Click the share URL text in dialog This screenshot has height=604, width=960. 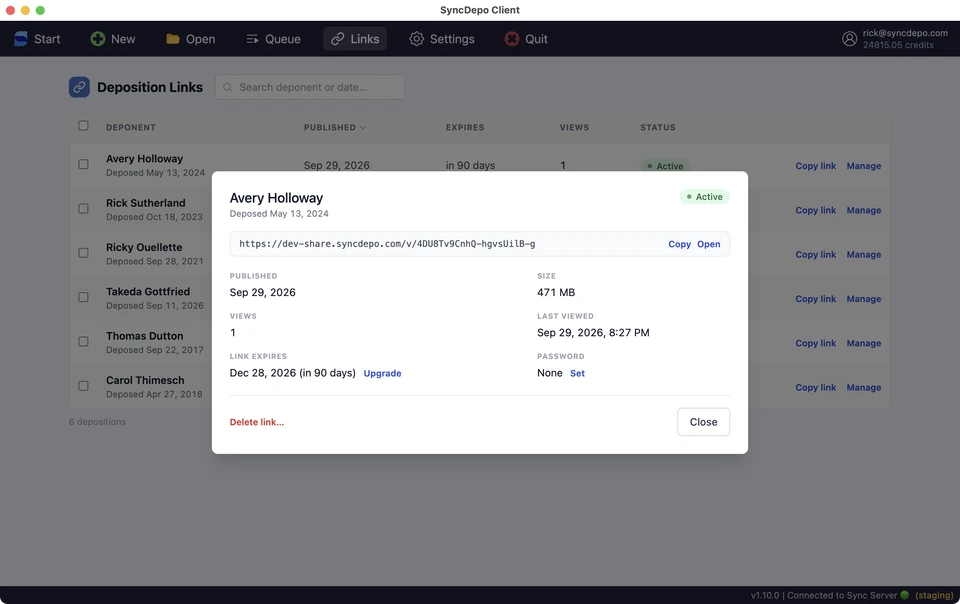pyautogui.click(x=387, y=244)
